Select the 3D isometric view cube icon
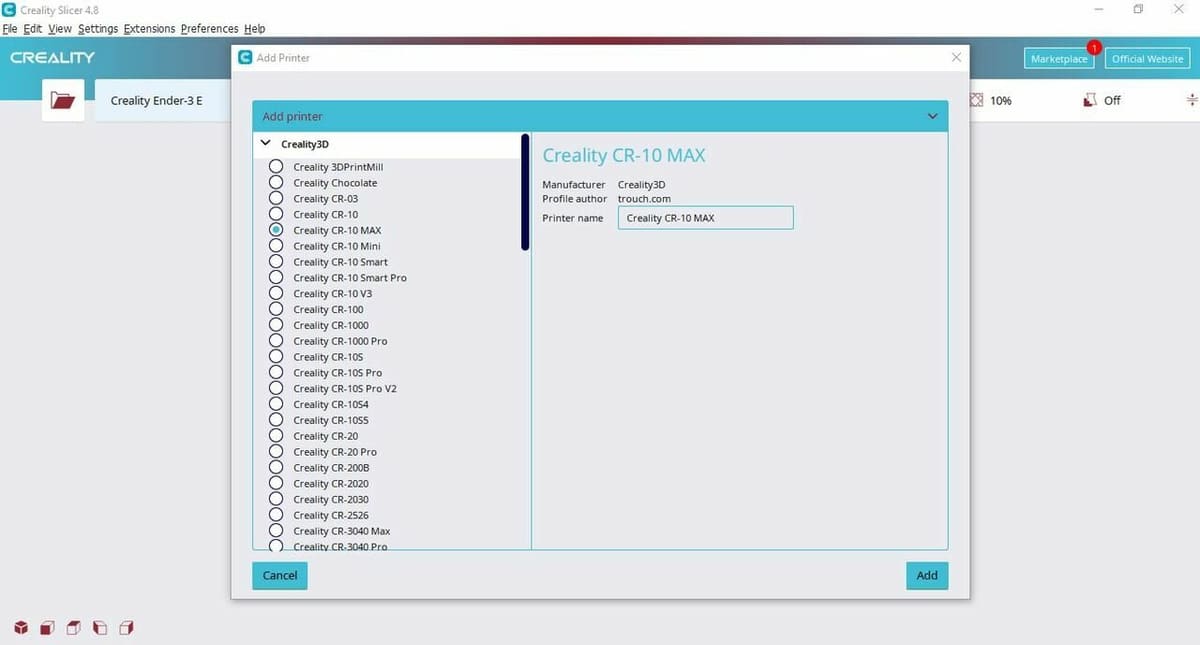Viewport: 1200px width, 645px height. click(21, 628)
